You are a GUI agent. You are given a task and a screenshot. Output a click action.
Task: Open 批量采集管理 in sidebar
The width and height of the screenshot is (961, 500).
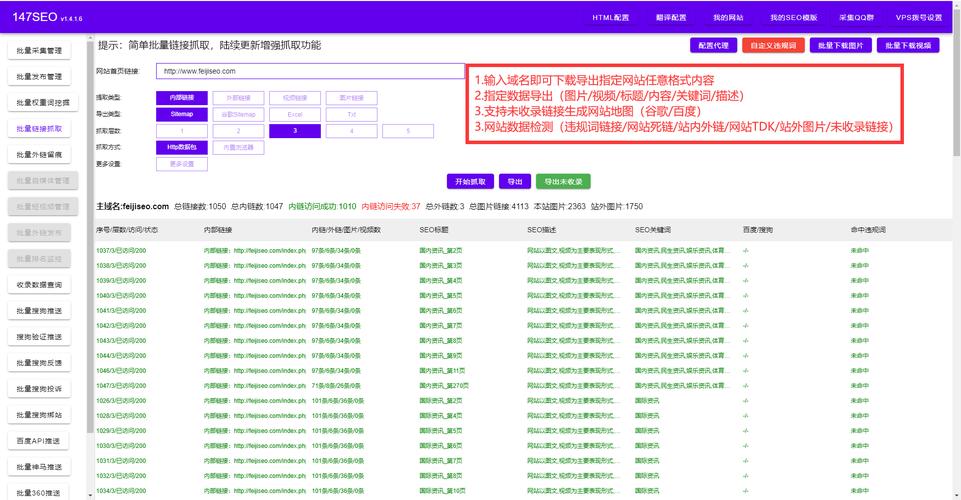(39, 51)
